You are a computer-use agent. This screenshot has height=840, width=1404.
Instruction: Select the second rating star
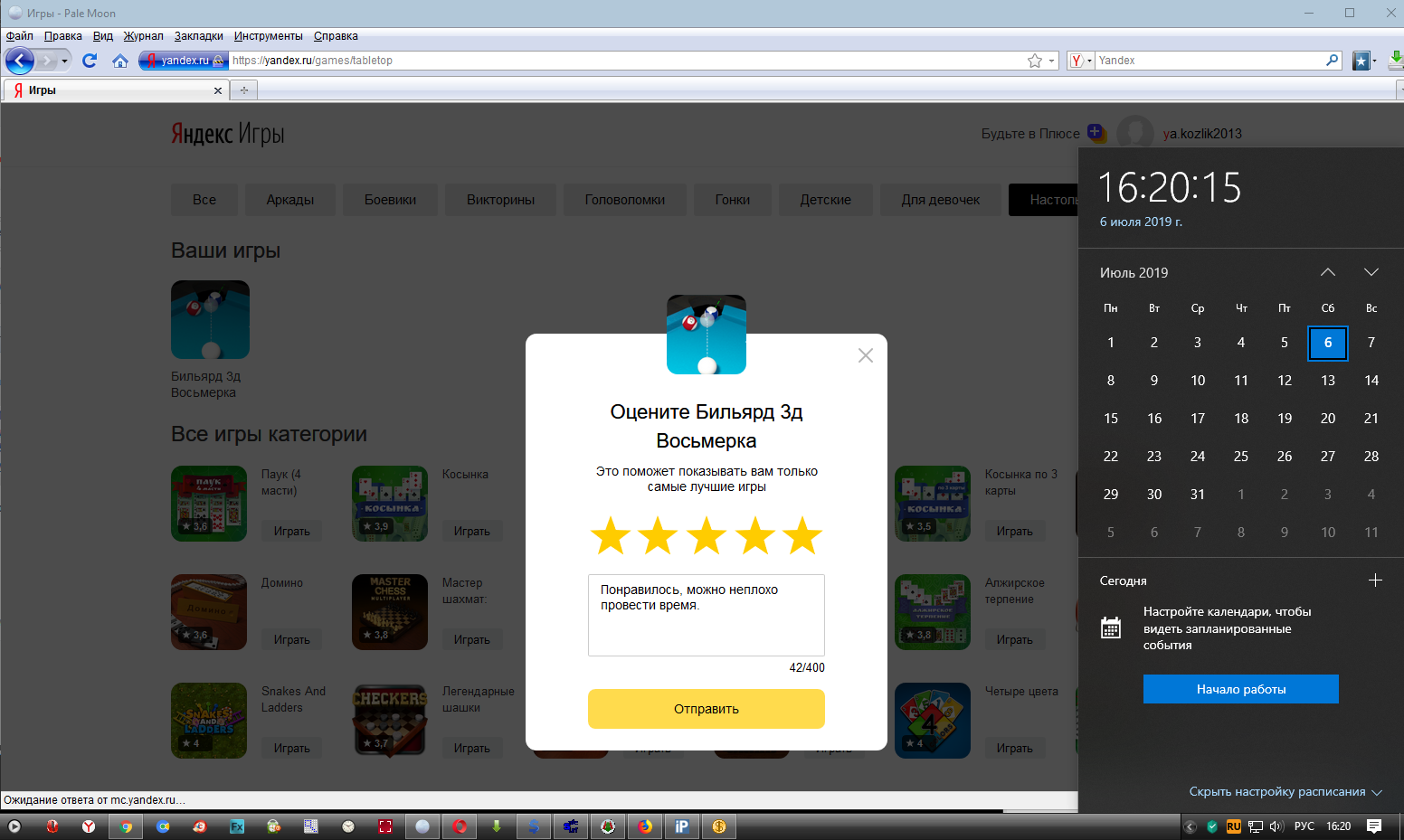658,535
